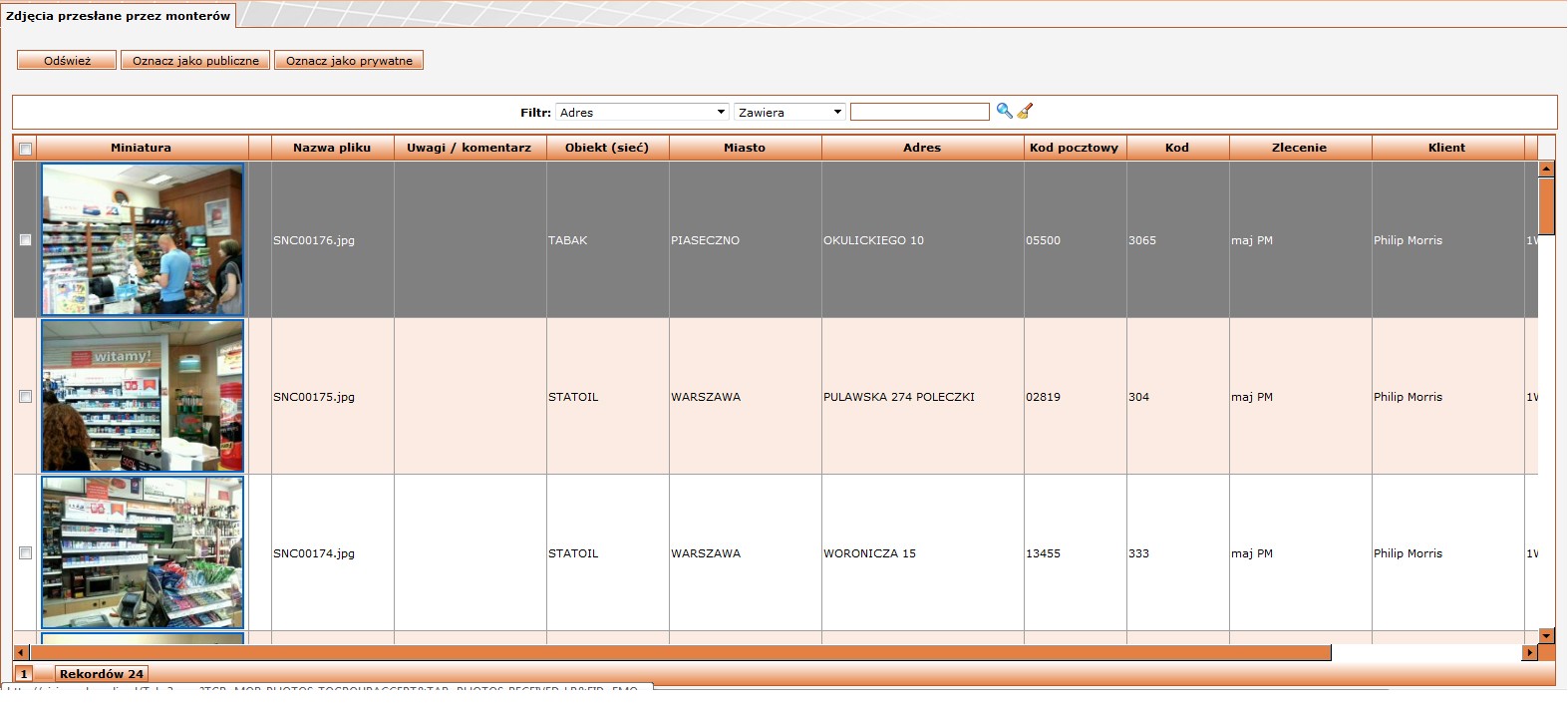The width and height of the screenshot is (1568, 707).
Task: Sort by Miniatura column header
Action: coord(141,148)
